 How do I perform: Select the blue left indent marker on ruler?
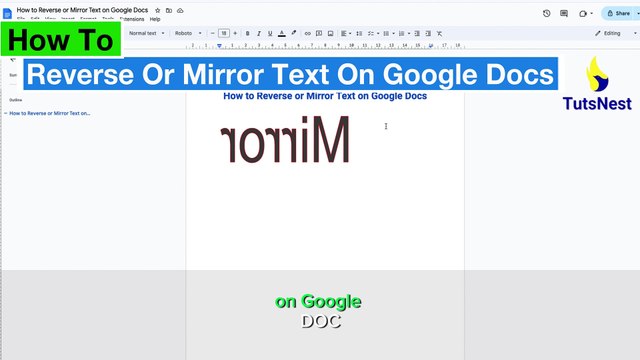click(219, 46)
